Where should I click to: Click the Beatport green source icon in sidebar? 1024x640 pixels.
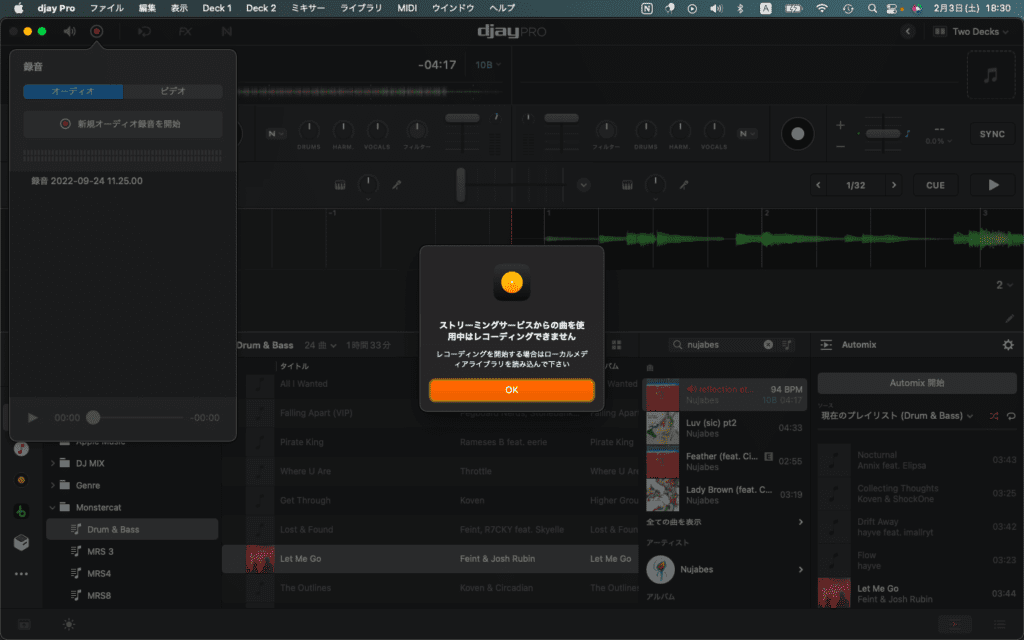21,511
